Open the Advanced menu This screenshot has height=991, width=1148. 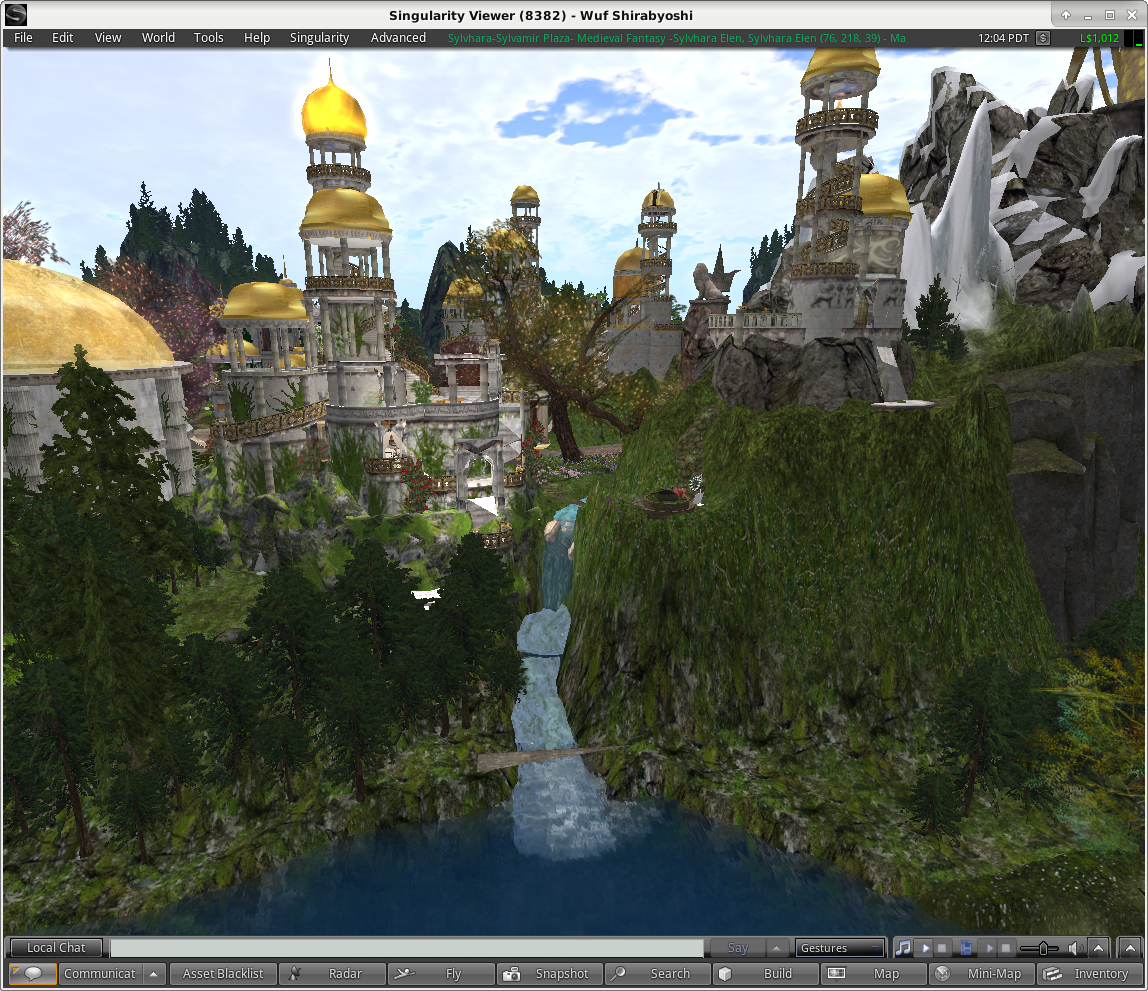tap(398, 37)
